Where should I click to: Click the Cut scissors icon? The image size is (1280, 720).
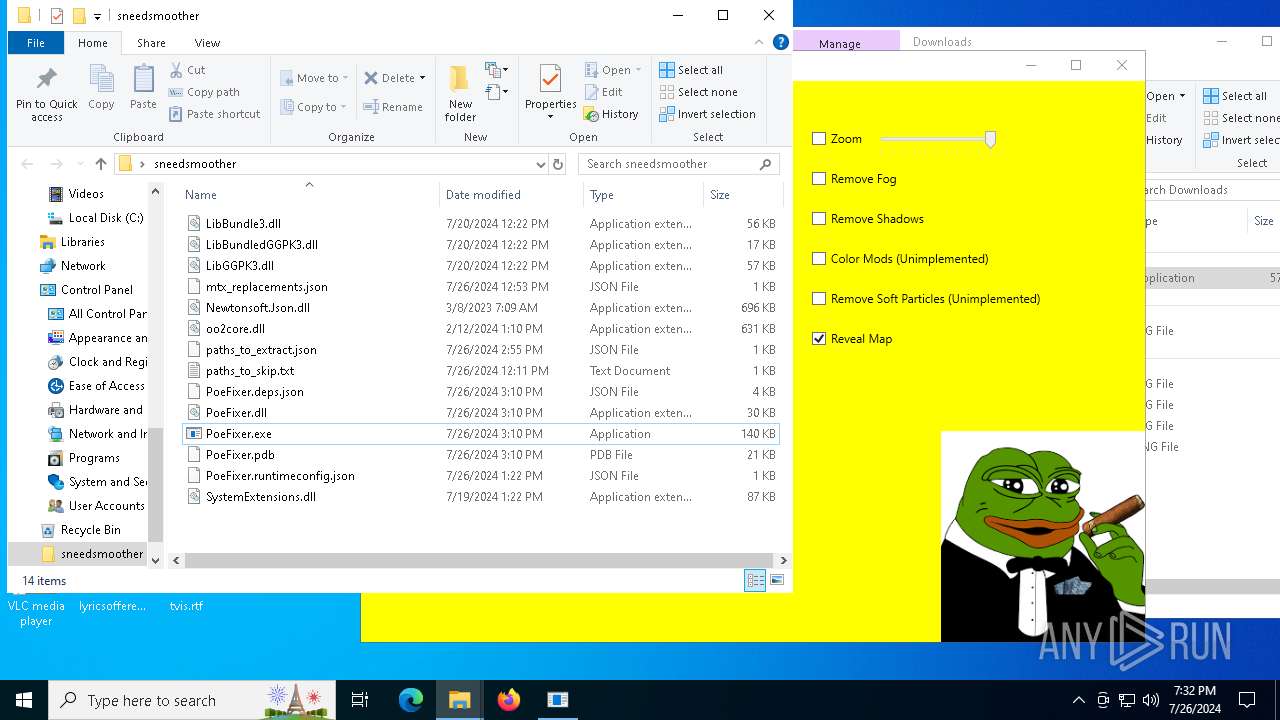[176, 70]
